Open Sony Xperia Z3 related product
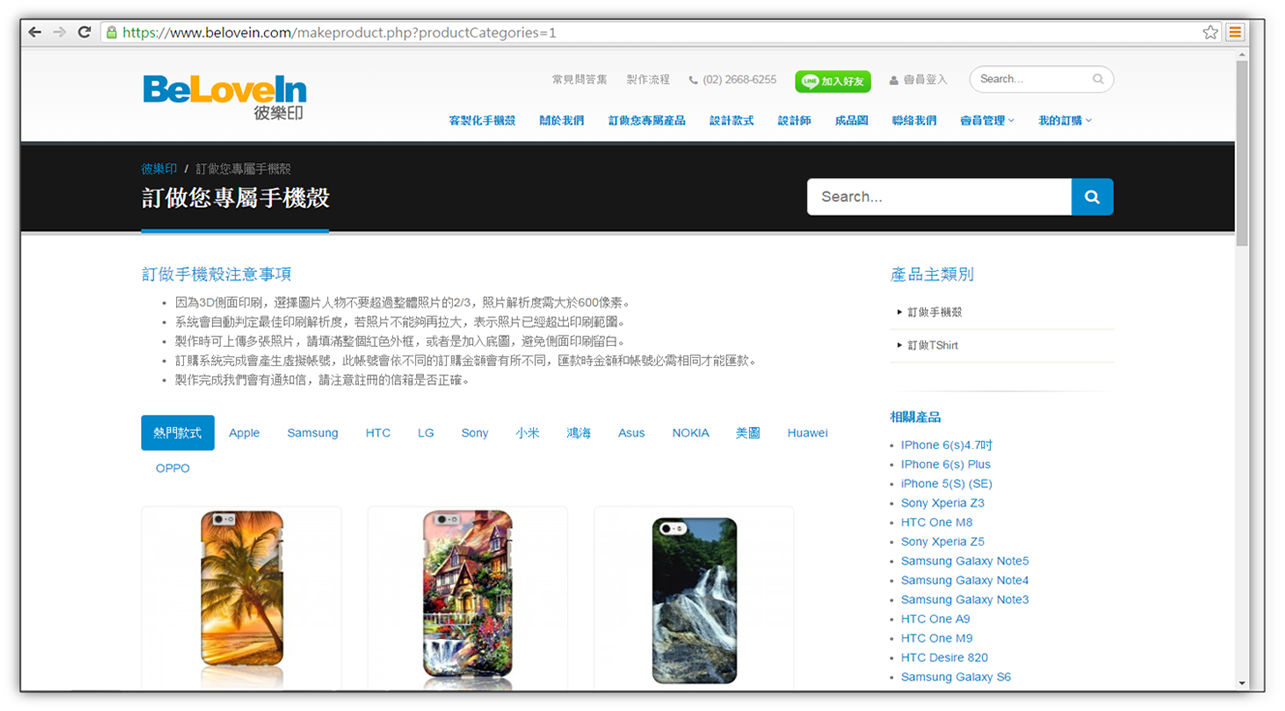The height and width of the screenshot is (711, 1285). click(x=943, y=503)
